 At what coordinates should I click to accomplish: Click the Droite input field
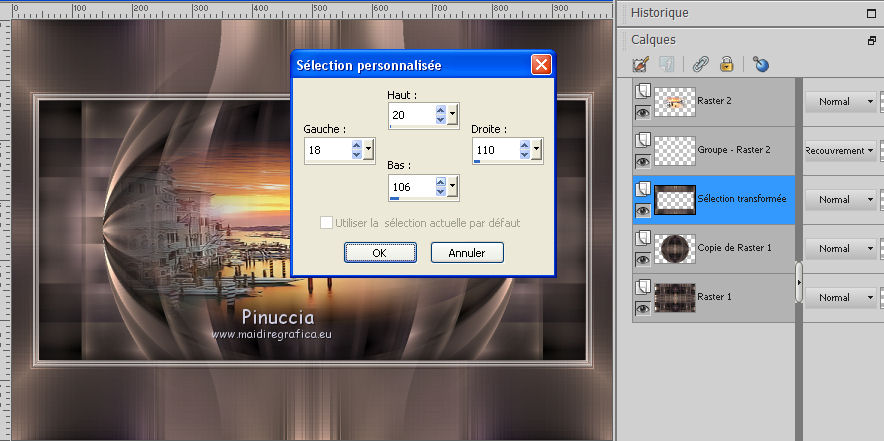pyautogui.click(x=496, y=150)
